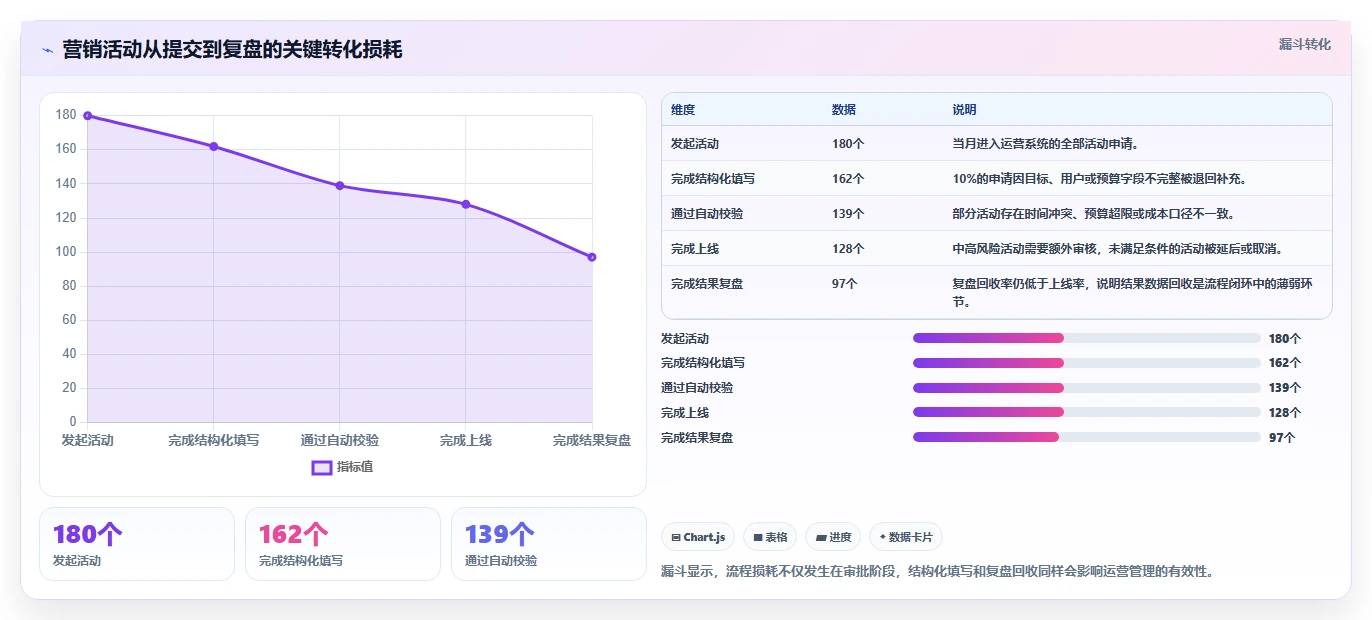Click the summary sentence starting '漏斗显示'
1372x620 pixels.
pyautogui.click(x=937, y=572)
